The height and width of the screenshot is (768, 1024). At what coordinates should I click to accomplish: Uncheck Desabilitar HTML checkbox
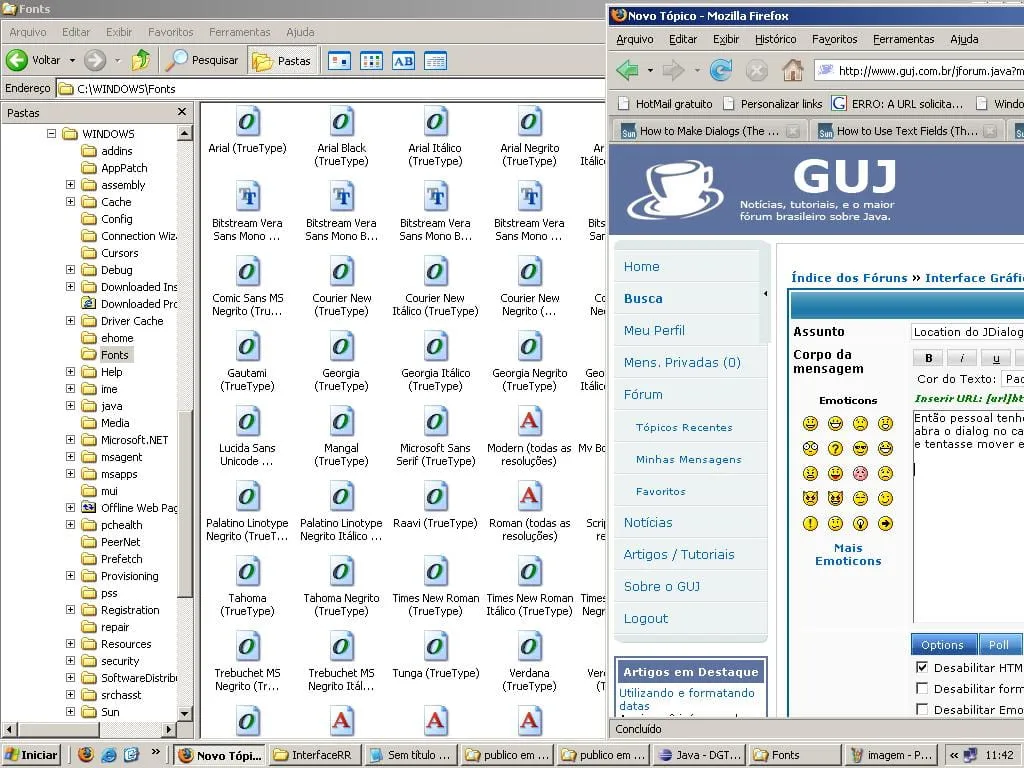[922, 667]
